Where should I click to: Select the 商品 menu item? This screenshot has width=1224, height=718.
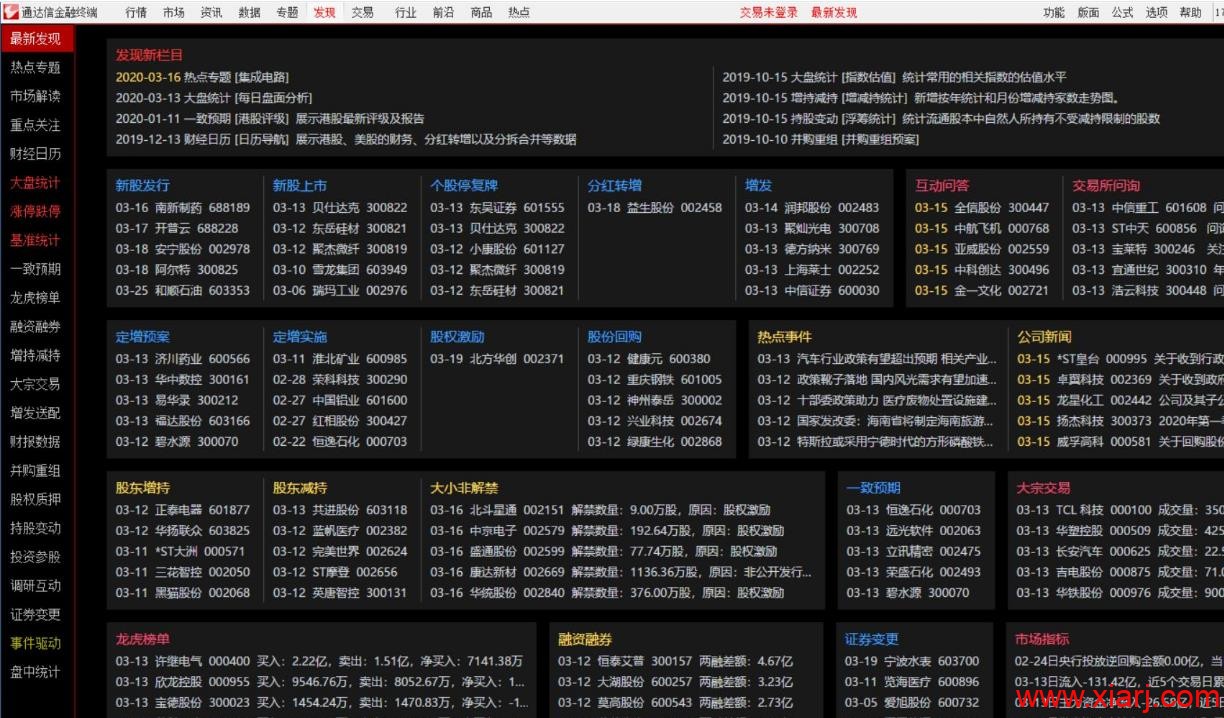[x=481, y=13]
